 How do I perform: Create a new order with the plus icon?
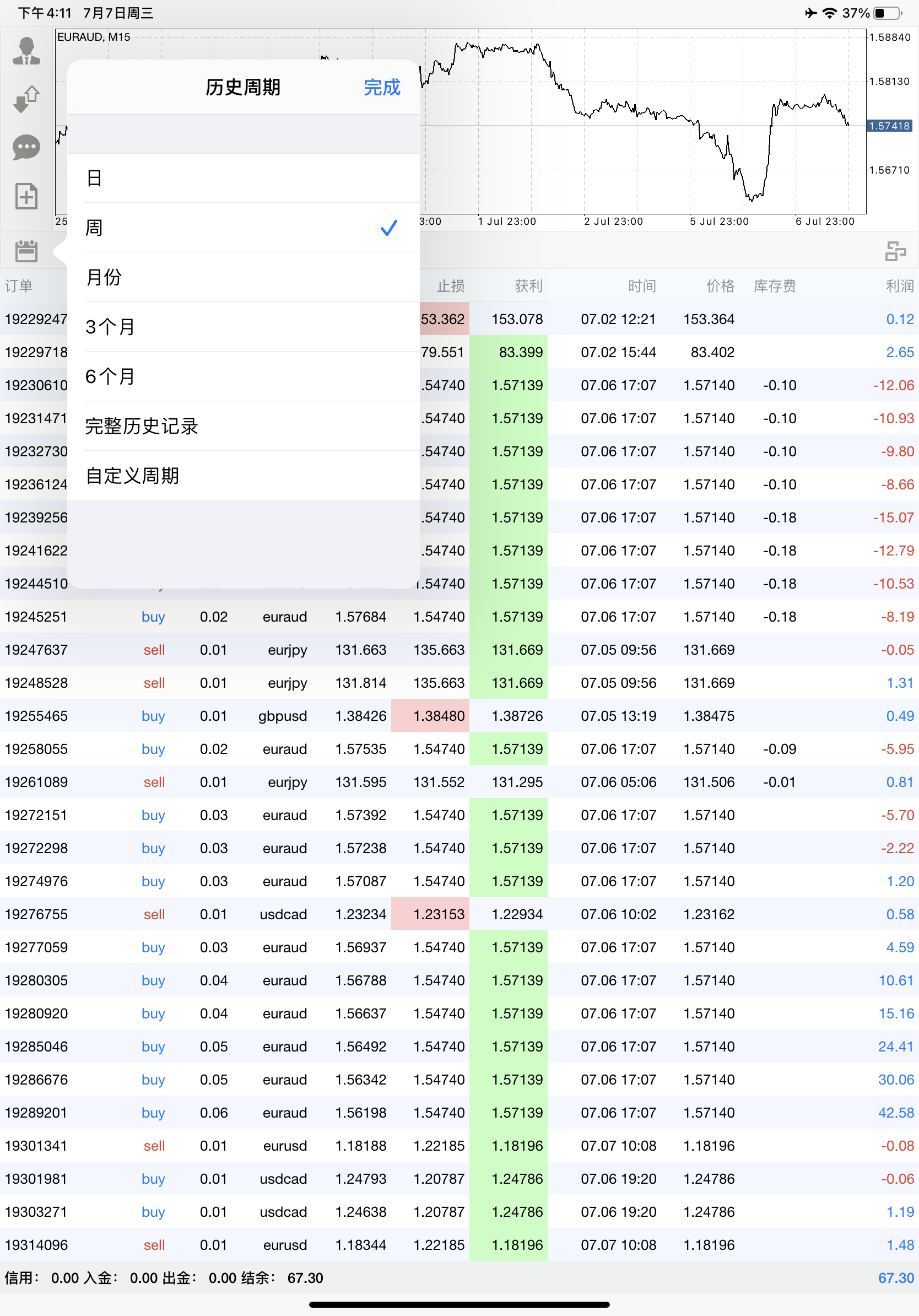coord(26,196)
